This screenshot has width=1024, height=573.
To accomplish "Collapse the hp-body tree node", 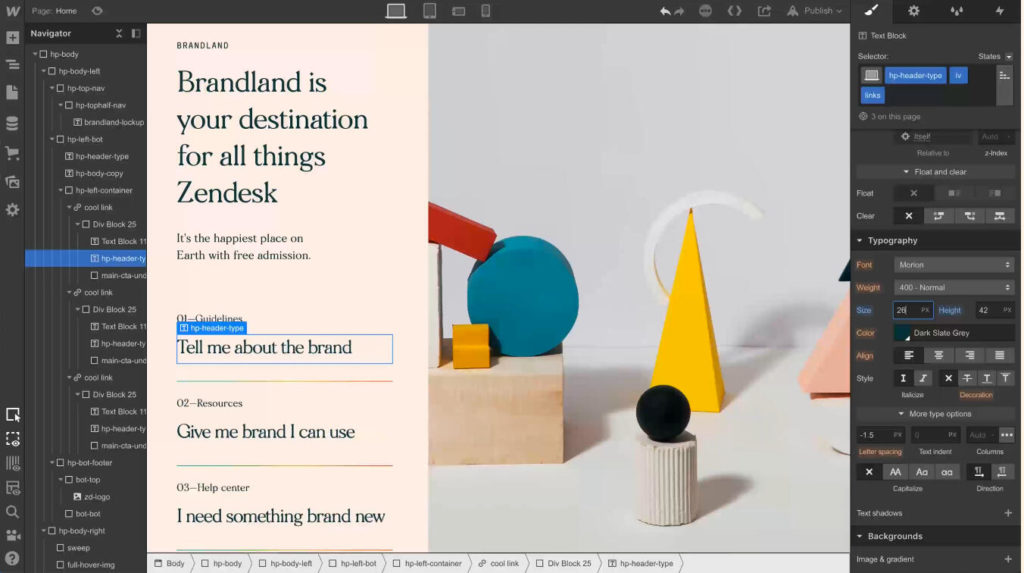I will coord(35,54).
